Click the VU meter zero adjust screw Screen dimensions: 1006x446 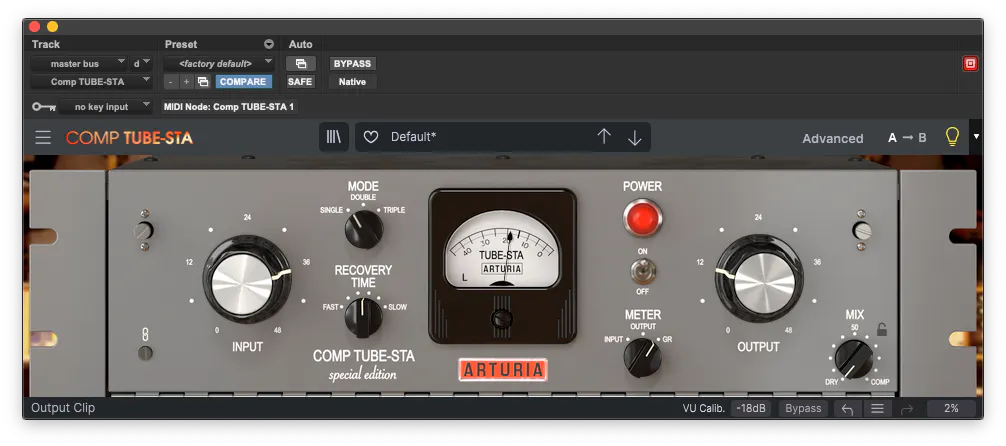502,318
